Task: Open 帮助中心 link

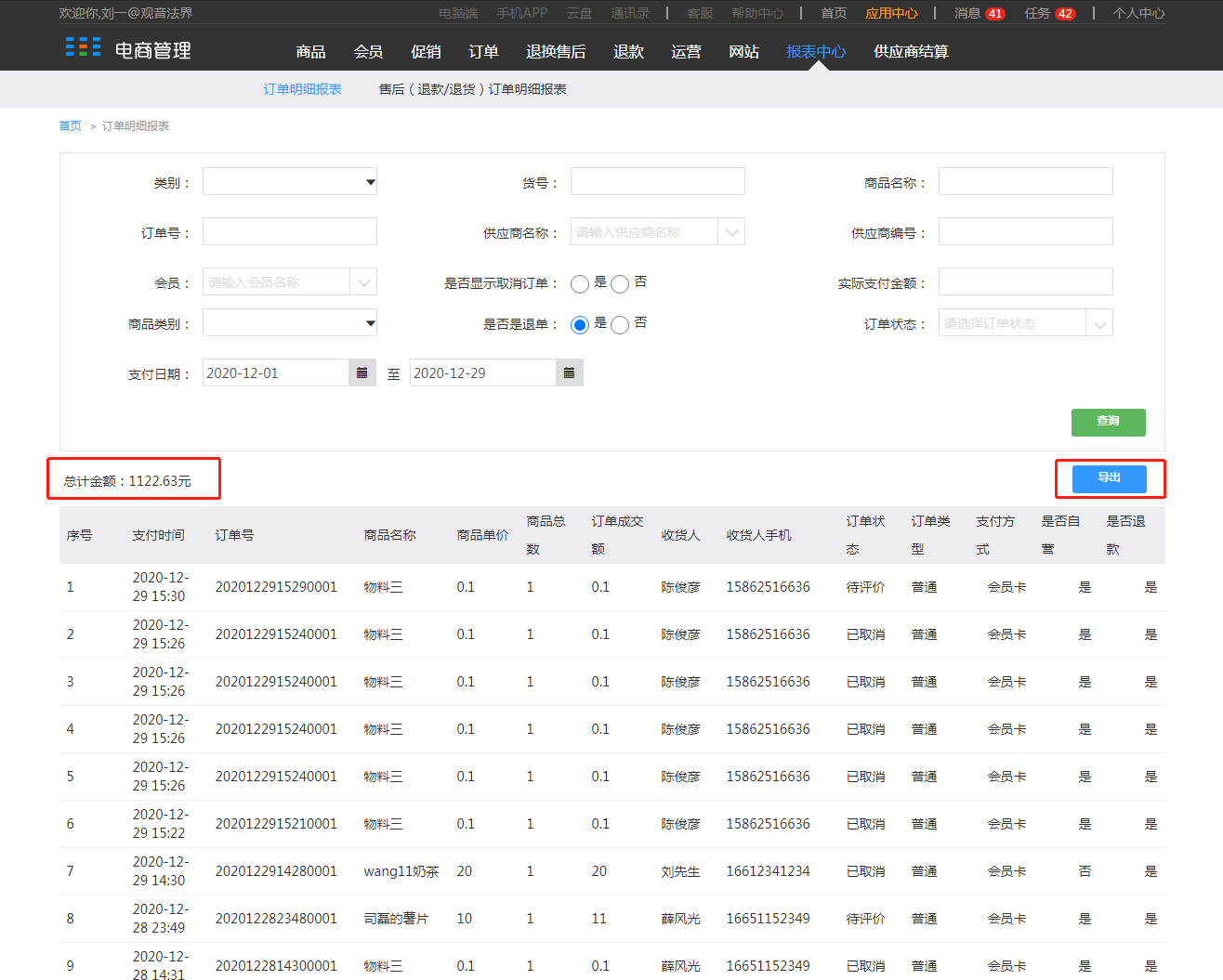Action: tap(757, 13)
